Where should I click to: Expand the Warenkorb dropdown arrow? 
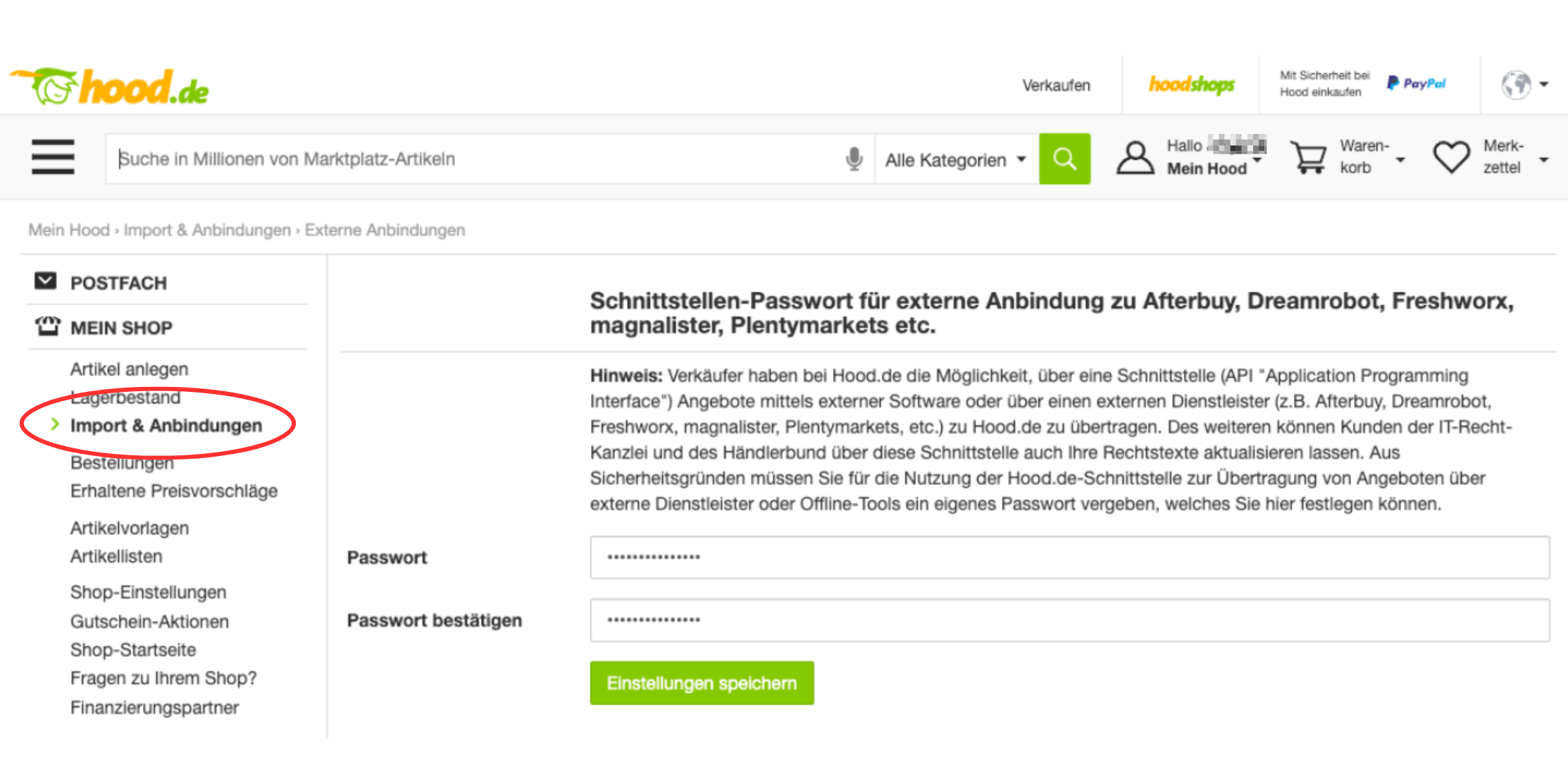tap(1400, 160)
